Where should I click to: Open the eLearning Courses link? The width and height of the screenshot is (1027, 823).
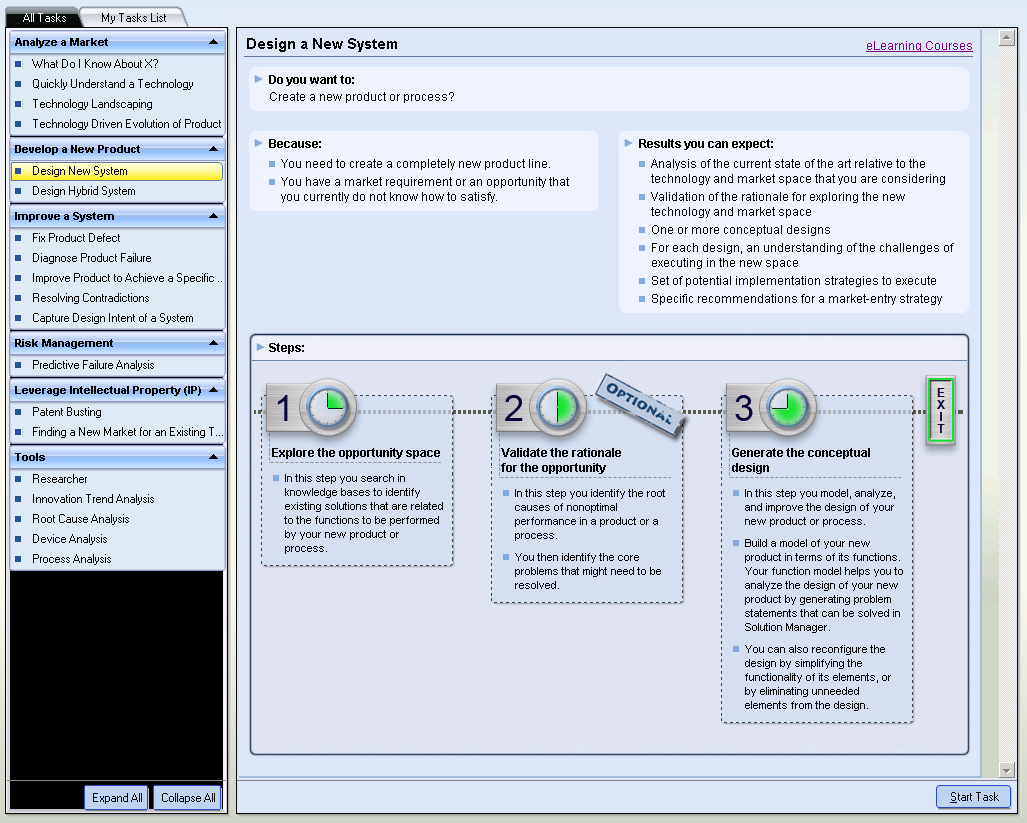coord(919,46)
